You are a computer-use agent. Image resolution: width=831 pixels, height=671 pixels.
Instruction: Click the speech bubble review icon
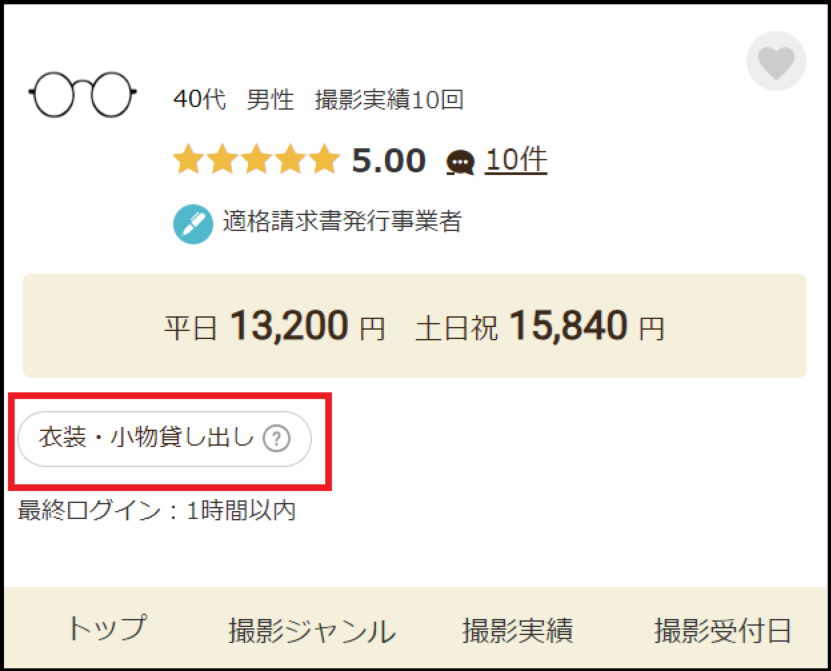point(460,162)
